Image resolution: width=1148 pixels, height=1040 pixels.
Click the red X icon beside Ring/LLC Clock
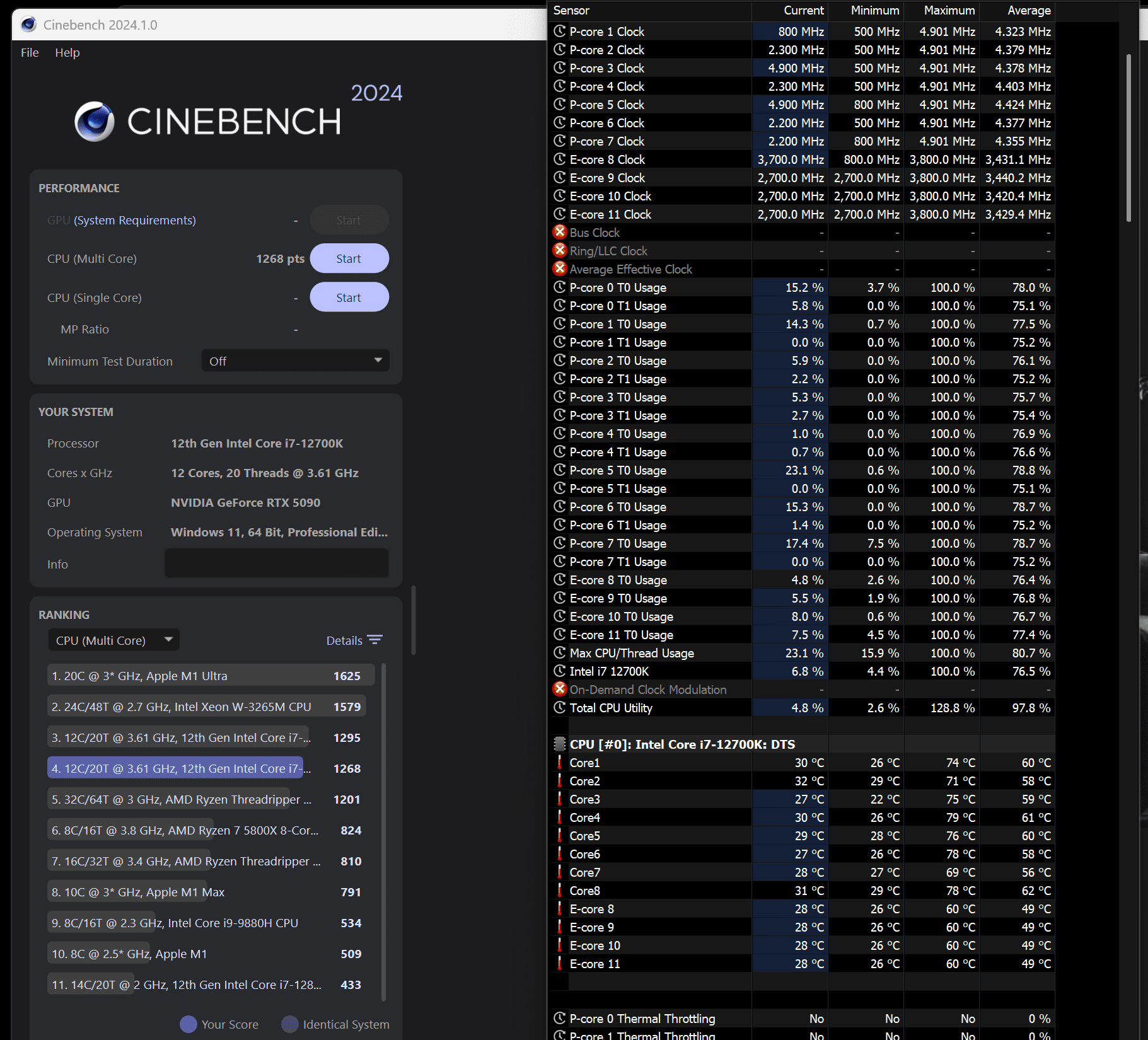(x=559, y=250)
